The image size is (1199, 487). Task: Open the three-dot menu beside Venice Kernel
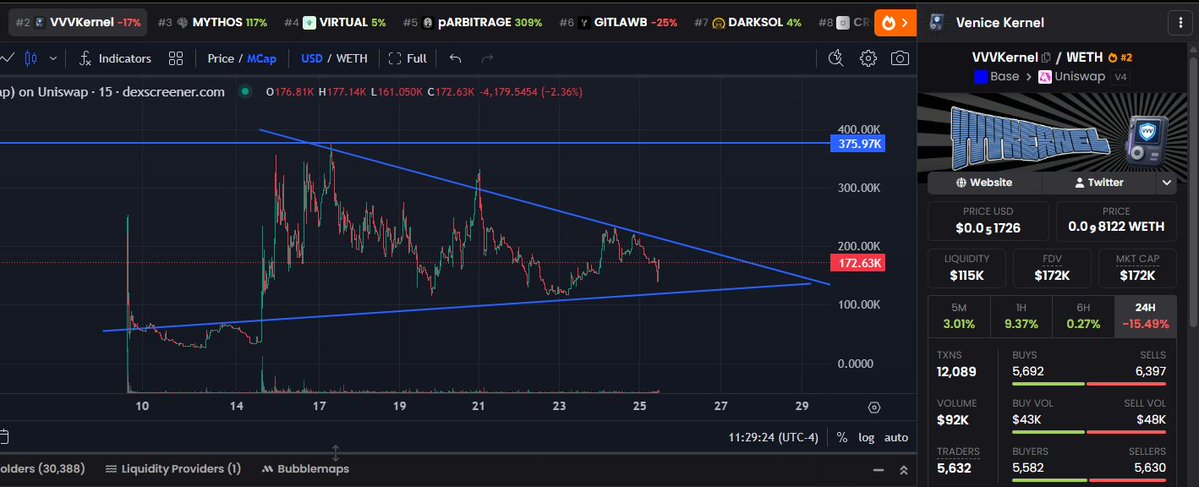1181,23
